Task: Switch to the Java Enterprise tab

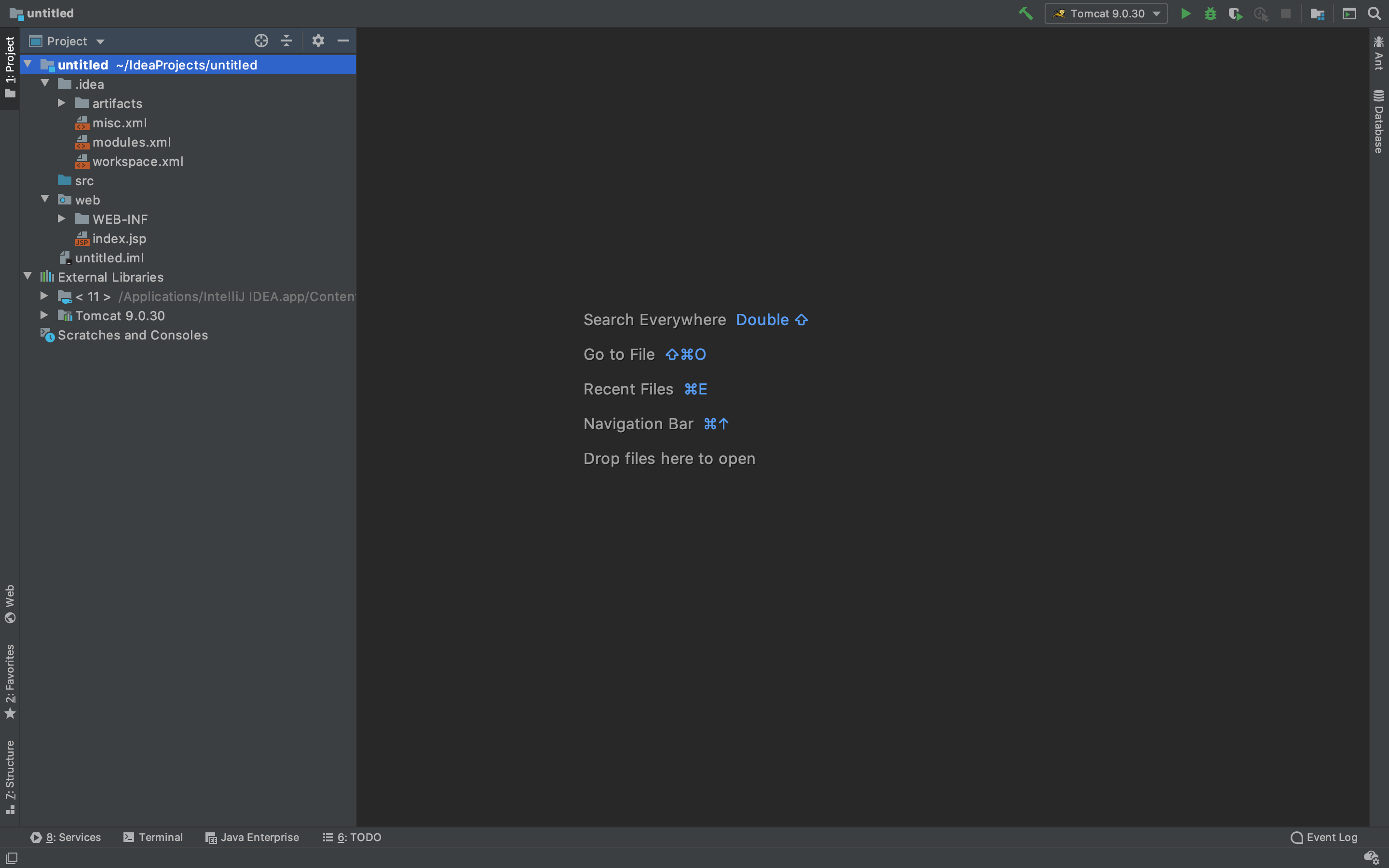Action: pos(253,837)
